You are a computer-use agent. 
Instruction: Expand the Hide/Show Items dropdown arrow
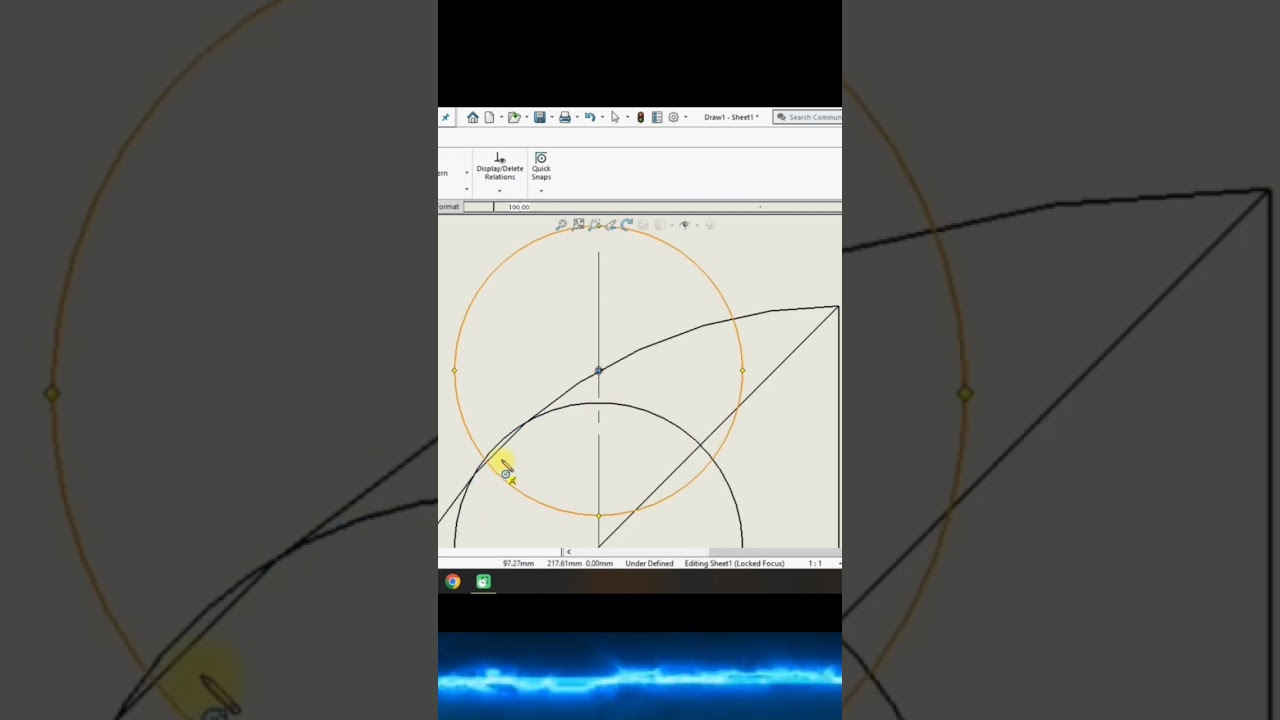click(x=697, y=225)
